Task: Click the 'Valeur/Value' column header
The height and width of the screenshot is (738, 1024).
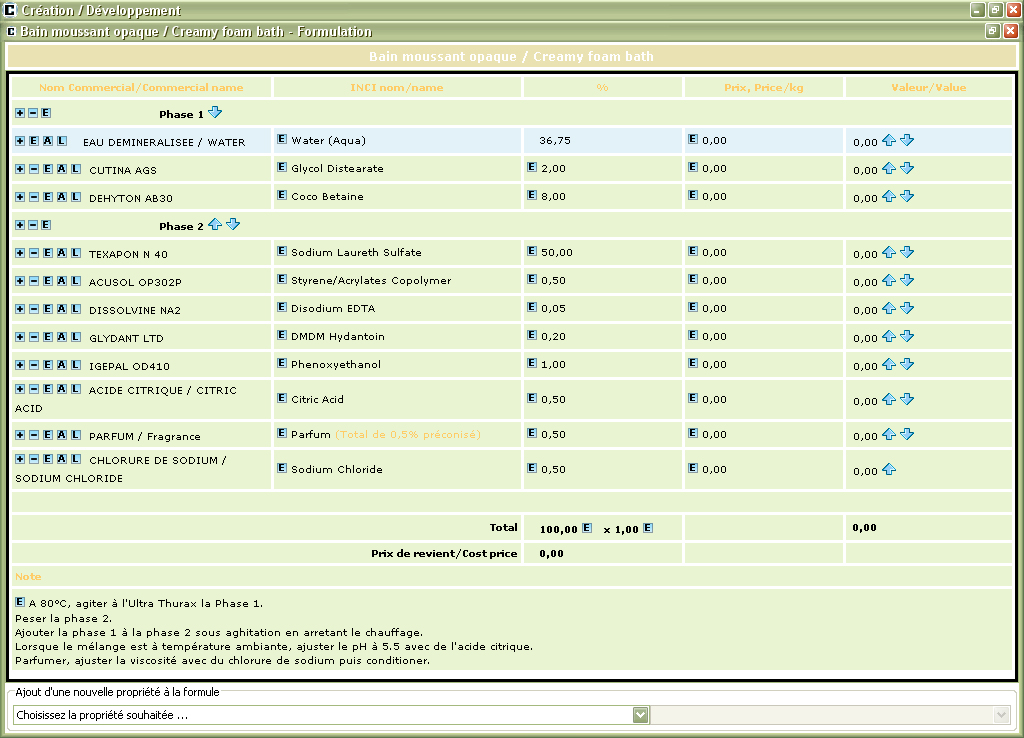Action: pyautogui.click(x=929, y=88)
